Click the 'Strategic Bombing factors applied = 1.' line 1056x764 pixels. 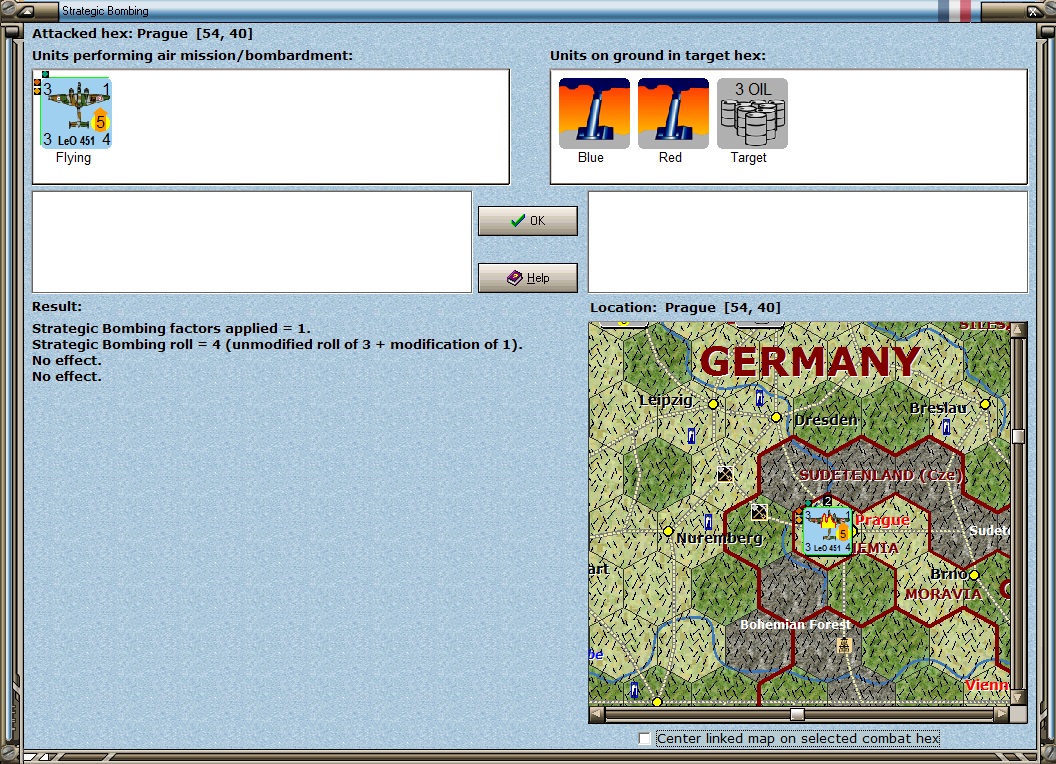[x=171, y=328]
